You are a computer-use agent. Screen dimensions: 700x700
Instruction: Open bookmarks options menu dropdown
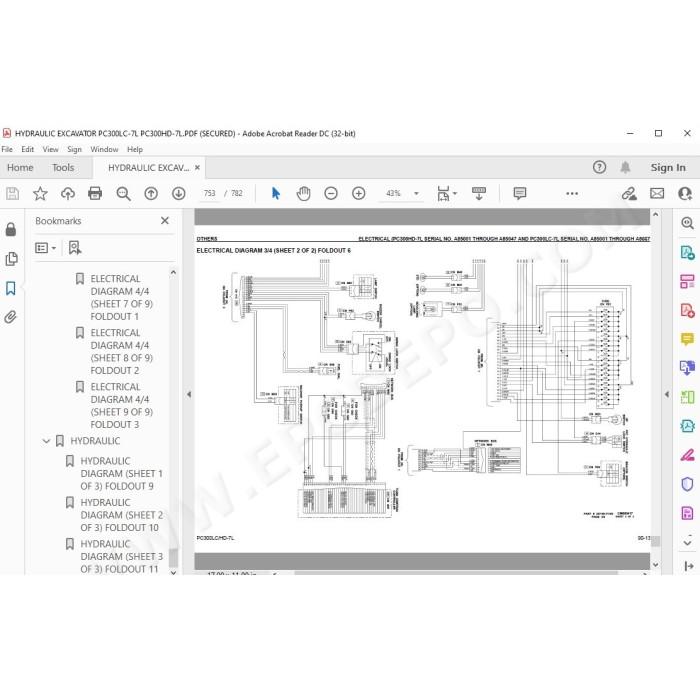click(x=46, y=248)
